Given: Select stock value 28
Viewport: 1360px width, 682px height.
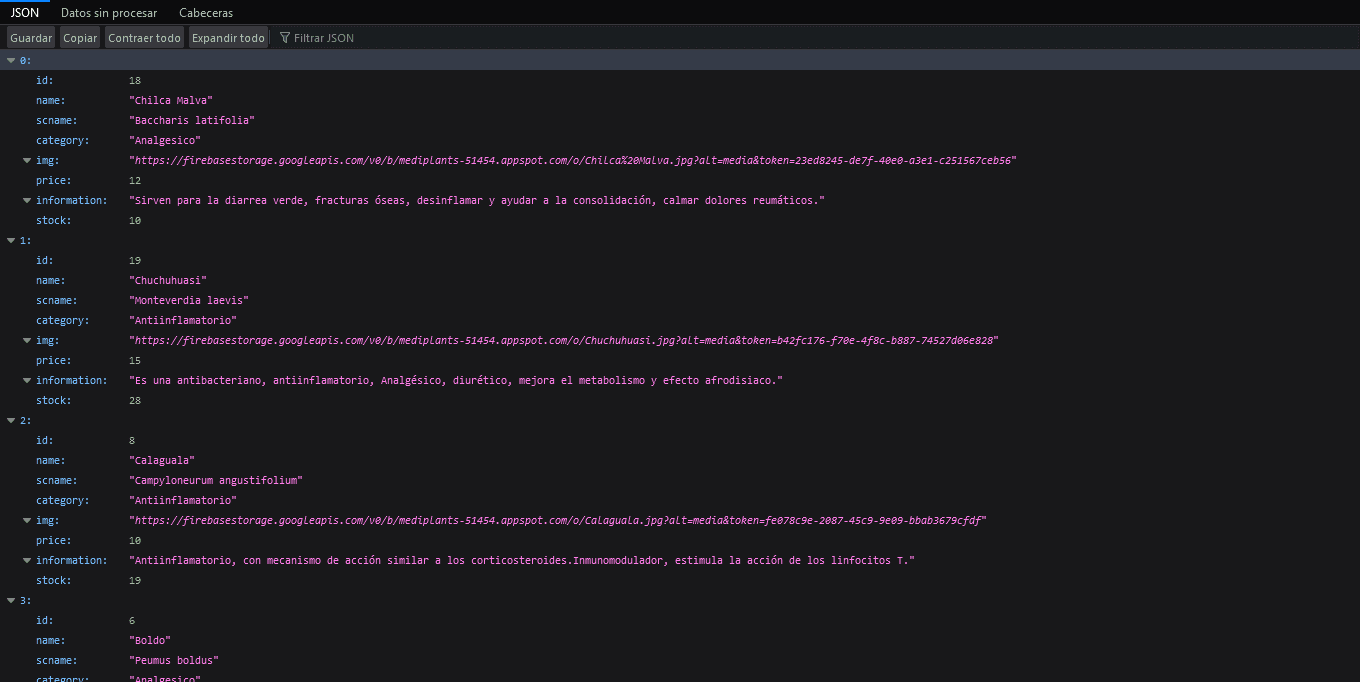Looking at the screenshot, I should pos(135,400).
